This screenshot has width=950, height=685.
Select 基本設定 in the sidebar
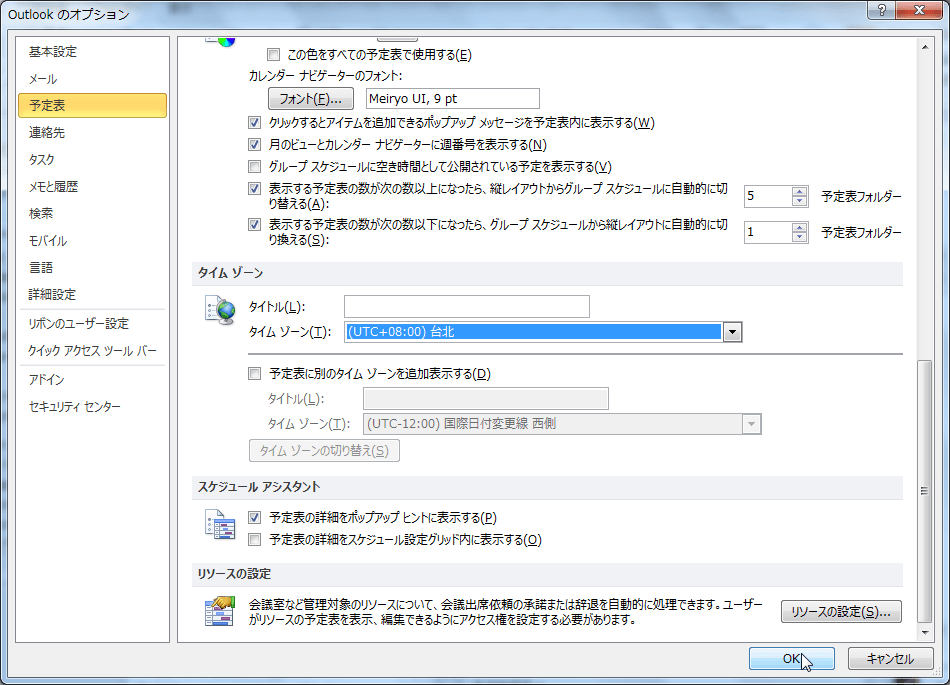pos(92,52)
